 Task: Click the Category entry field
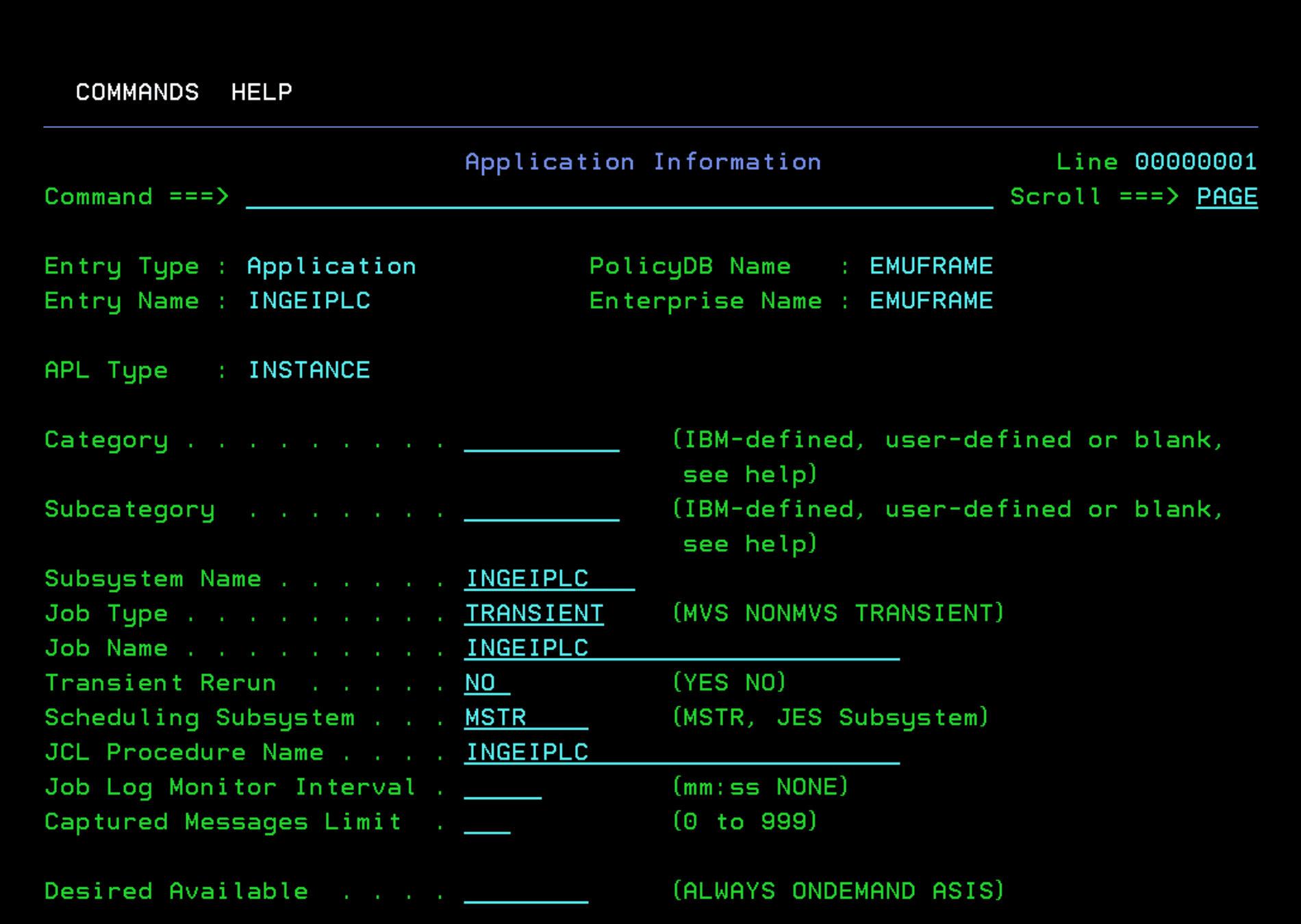[541, 441]
